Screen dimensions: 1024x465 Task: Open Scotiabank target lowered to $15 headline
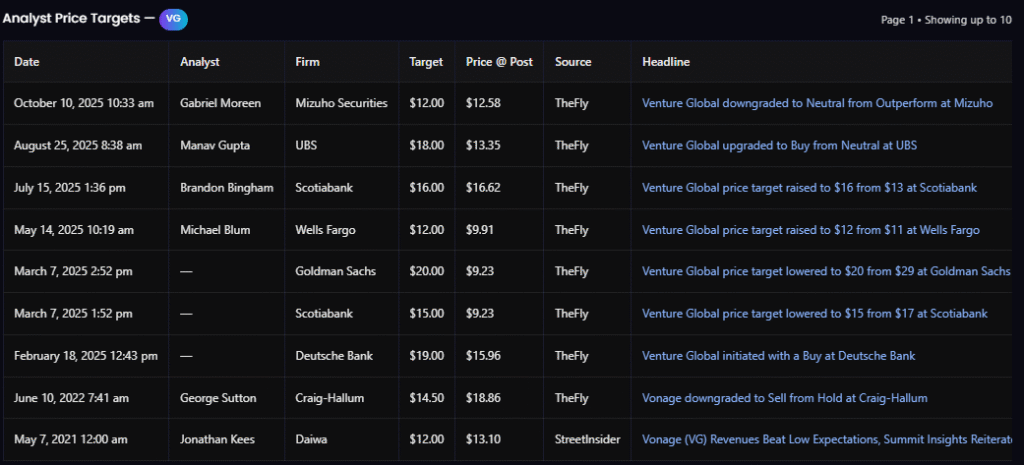pyautogui.click(x=814, y=314)
